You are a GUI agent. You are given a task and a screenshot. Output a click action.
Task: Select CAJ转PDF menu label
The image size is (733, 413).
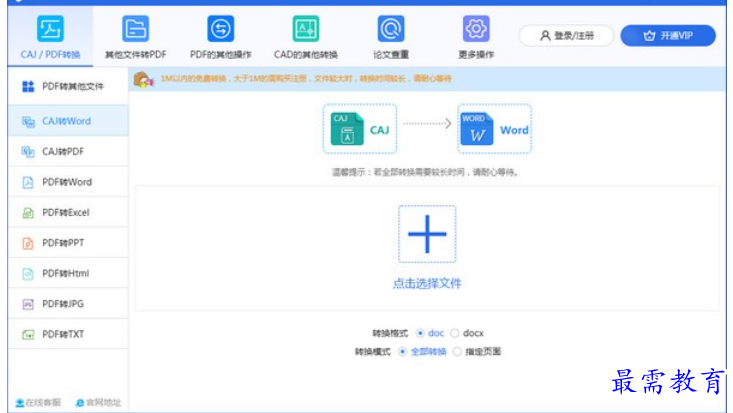pos(63,152)
